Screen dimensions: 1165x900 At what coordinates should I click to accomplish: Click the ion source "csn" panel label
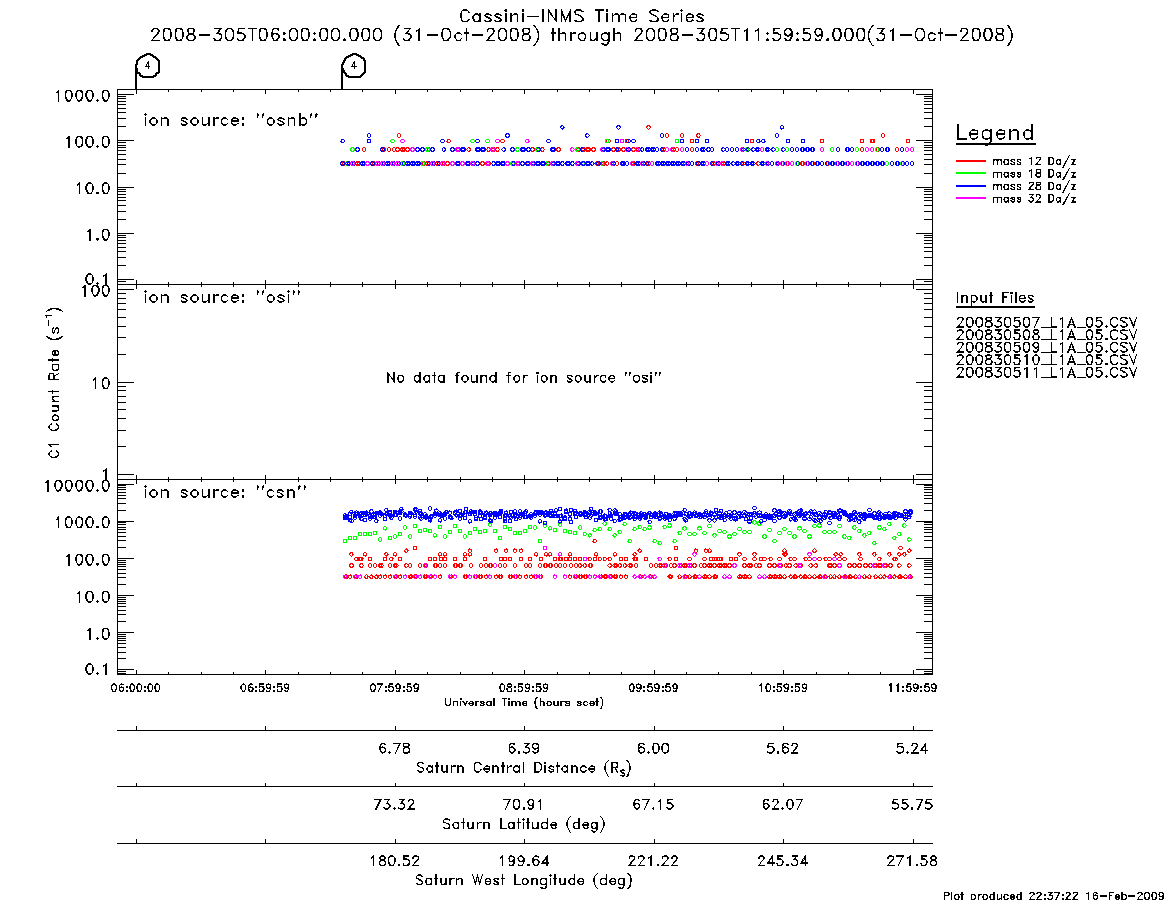tap(225, 492)
